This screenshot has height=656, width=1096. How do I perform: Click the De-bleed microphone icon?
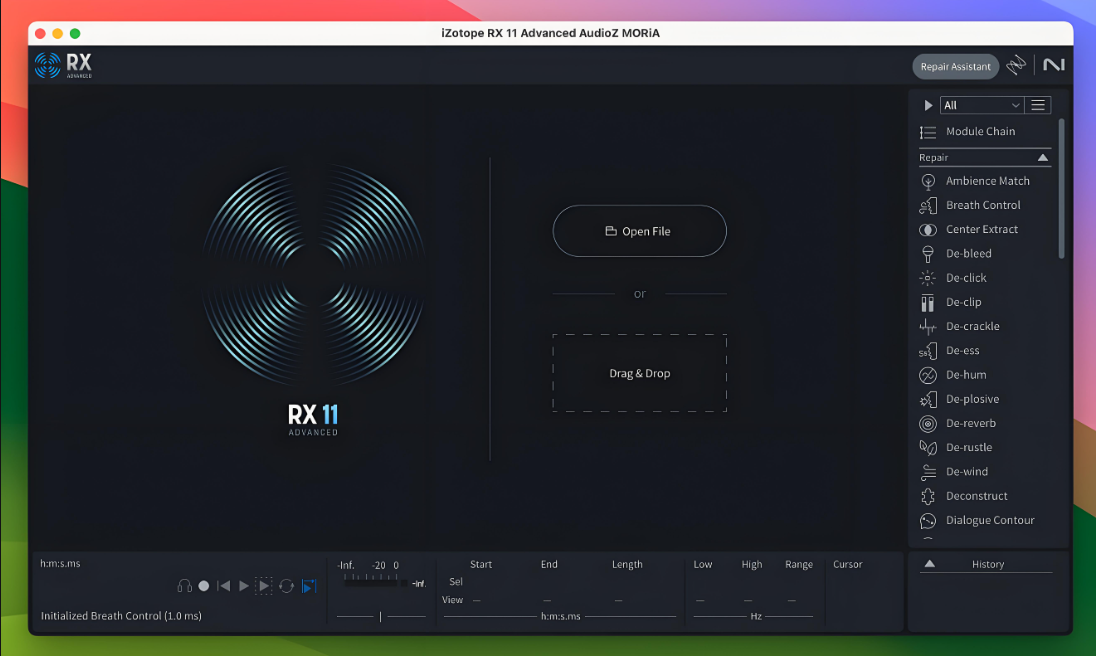(x=928, y=254)
